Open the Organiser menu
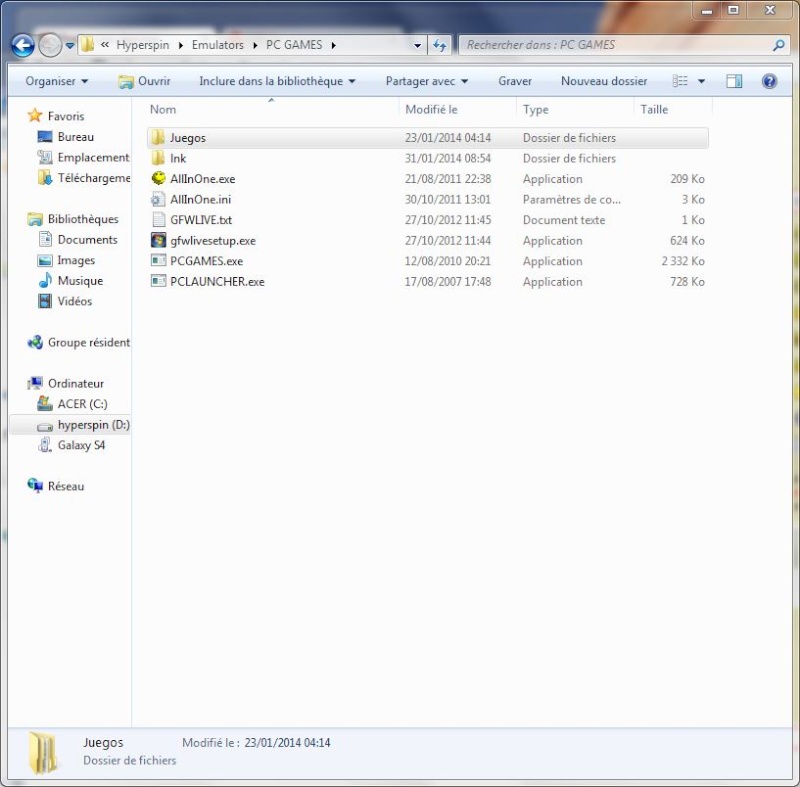This screenshot has height=787, width=800. coord(57,81)
